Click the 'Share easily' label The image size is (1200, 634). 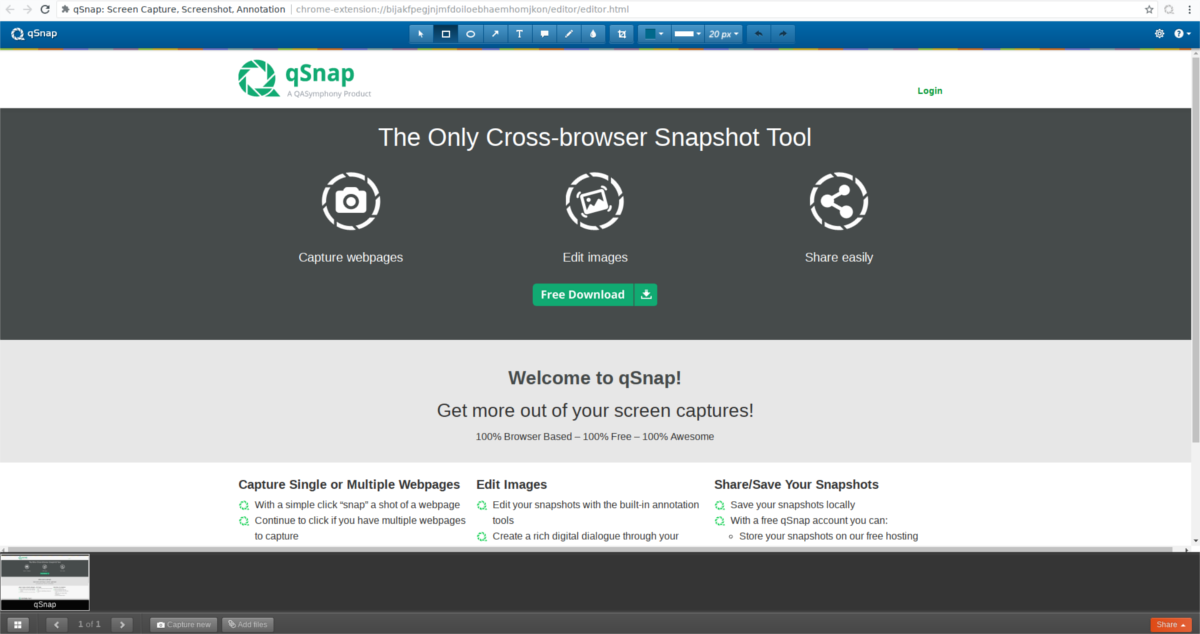point(839,257)
